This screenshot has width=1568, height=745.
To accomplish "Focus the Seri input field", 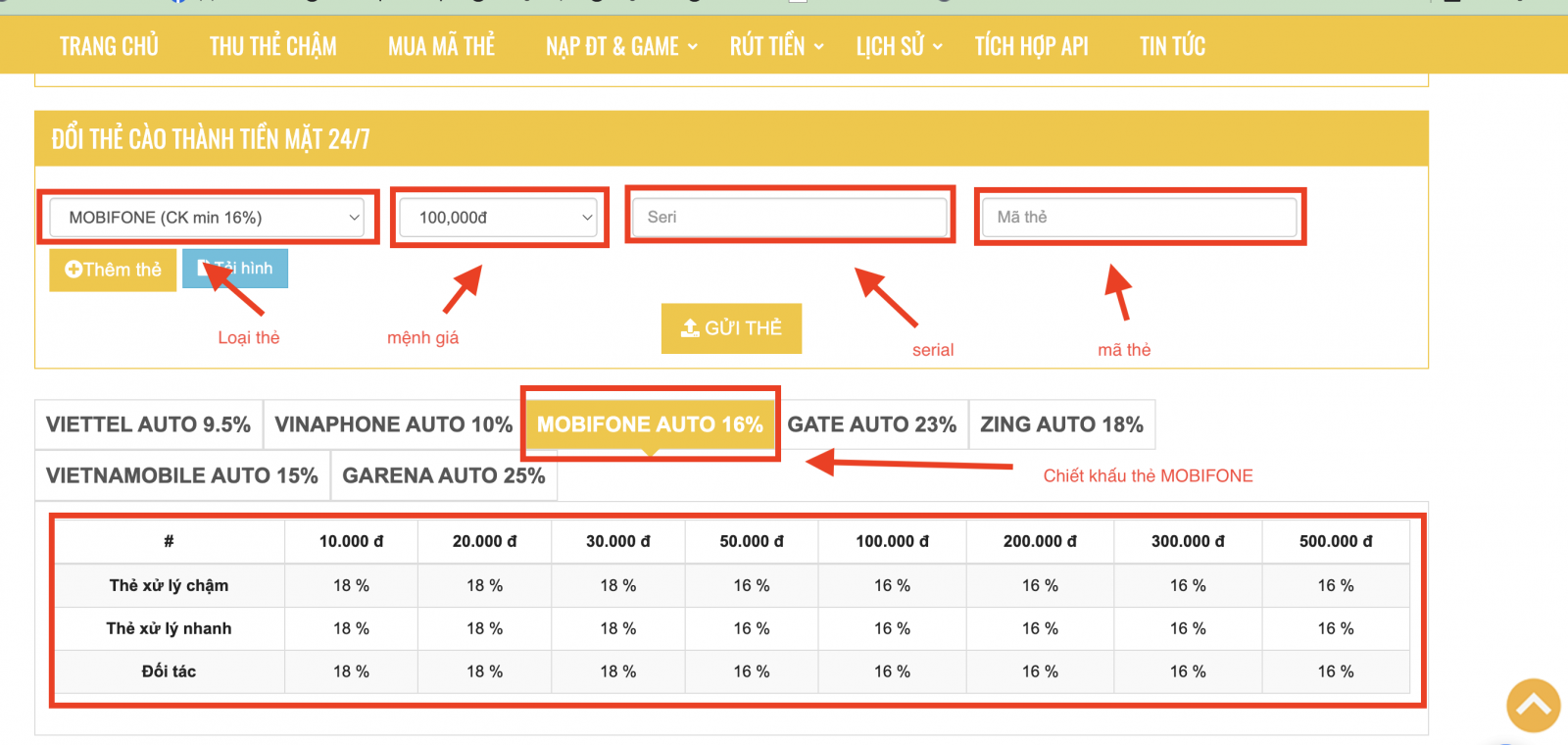I will (790, 217).
